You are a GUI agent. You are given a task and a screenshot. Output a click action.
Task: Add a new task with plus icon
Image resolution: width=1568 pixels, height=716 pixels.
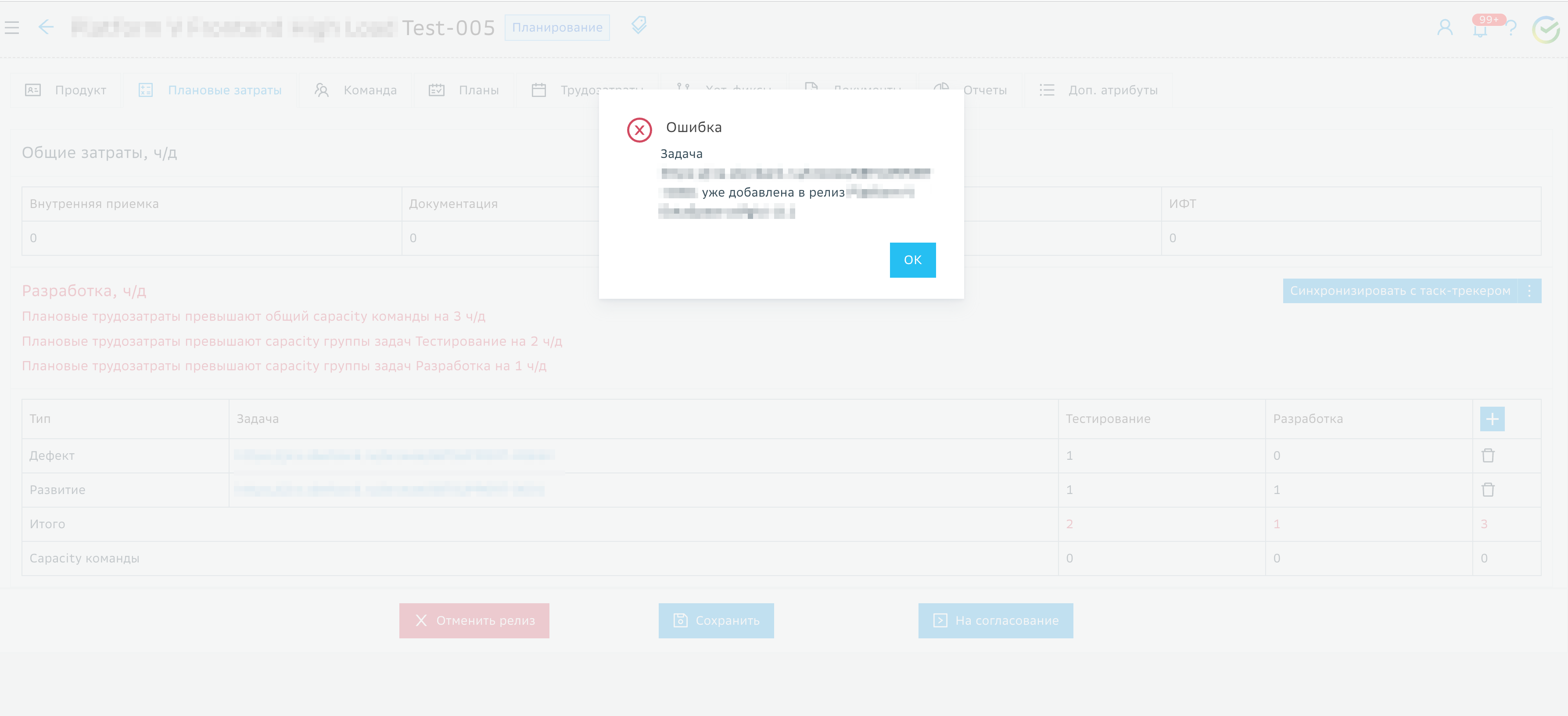tap(1492, 419)
